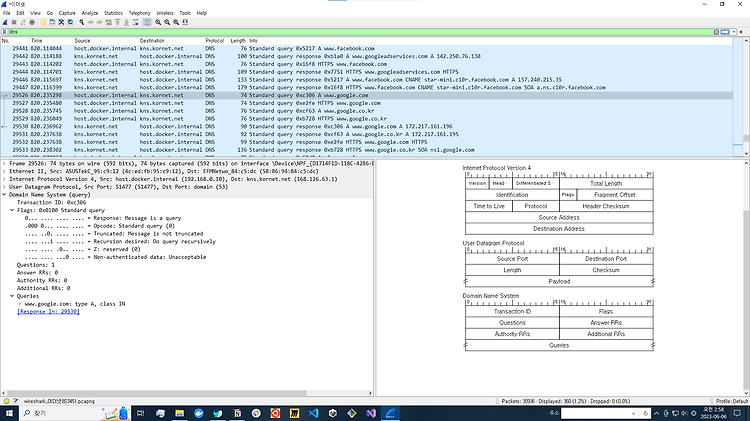Open the Telephony menu
The width and height of the screenshot is (750, 421).
coord(139,13)
